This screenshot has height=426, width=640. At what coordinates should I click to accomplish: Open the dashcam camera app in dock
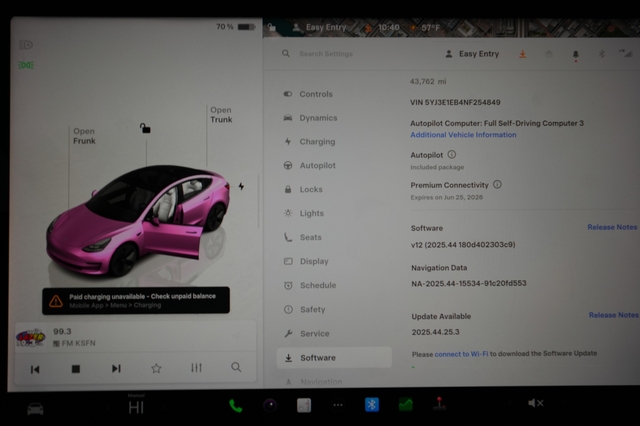coord(270,405)
